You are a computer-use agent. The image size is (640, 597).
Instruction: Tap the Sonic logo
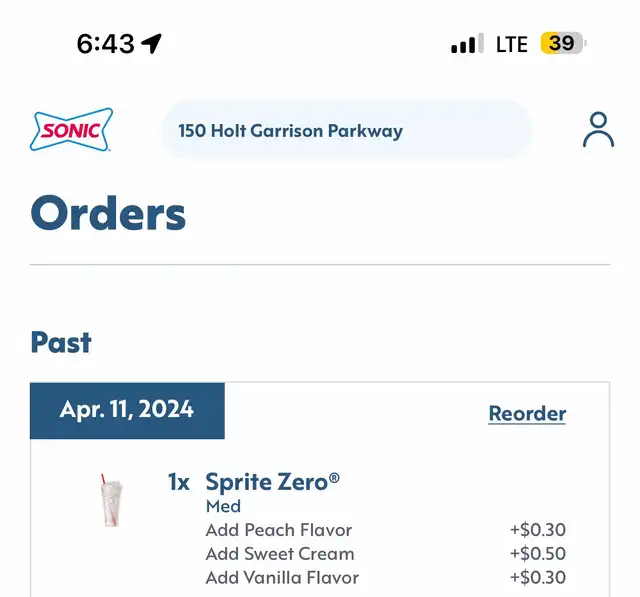tap(71, 129)
